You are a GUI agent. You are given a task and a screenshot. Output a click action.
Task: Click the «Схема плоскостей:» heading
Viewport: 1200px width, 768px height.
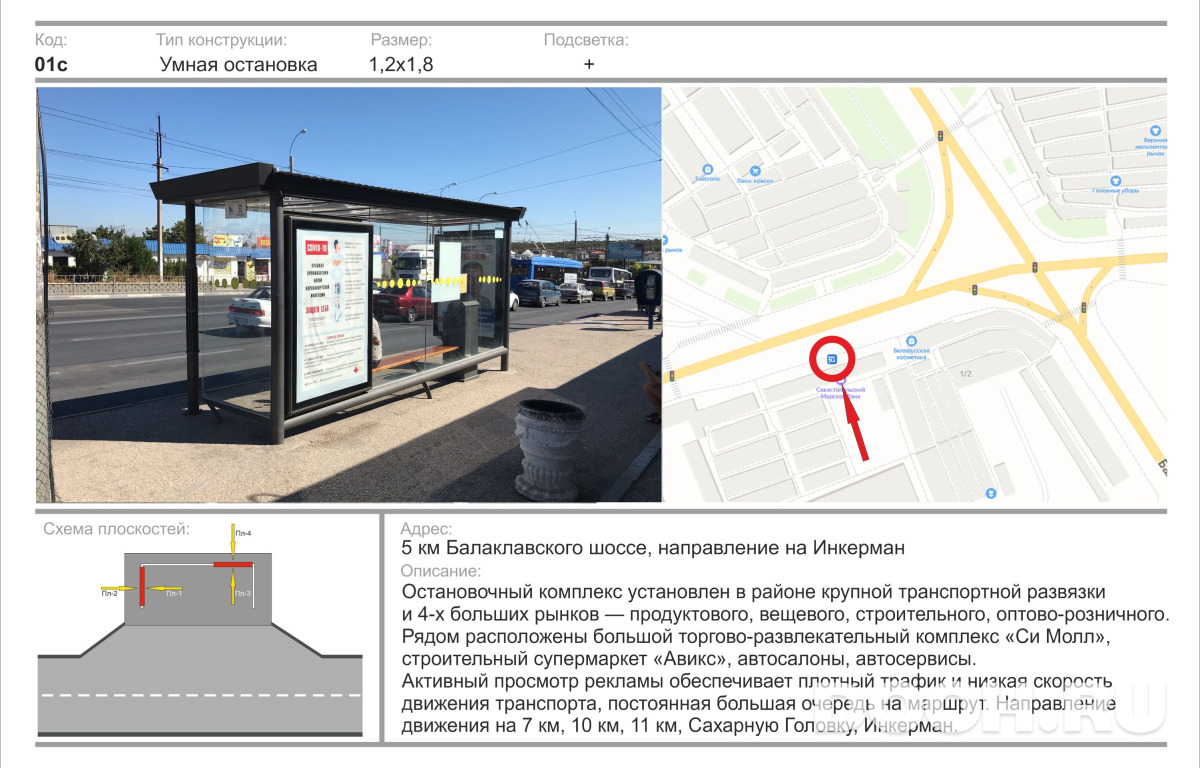coord(116,529)
